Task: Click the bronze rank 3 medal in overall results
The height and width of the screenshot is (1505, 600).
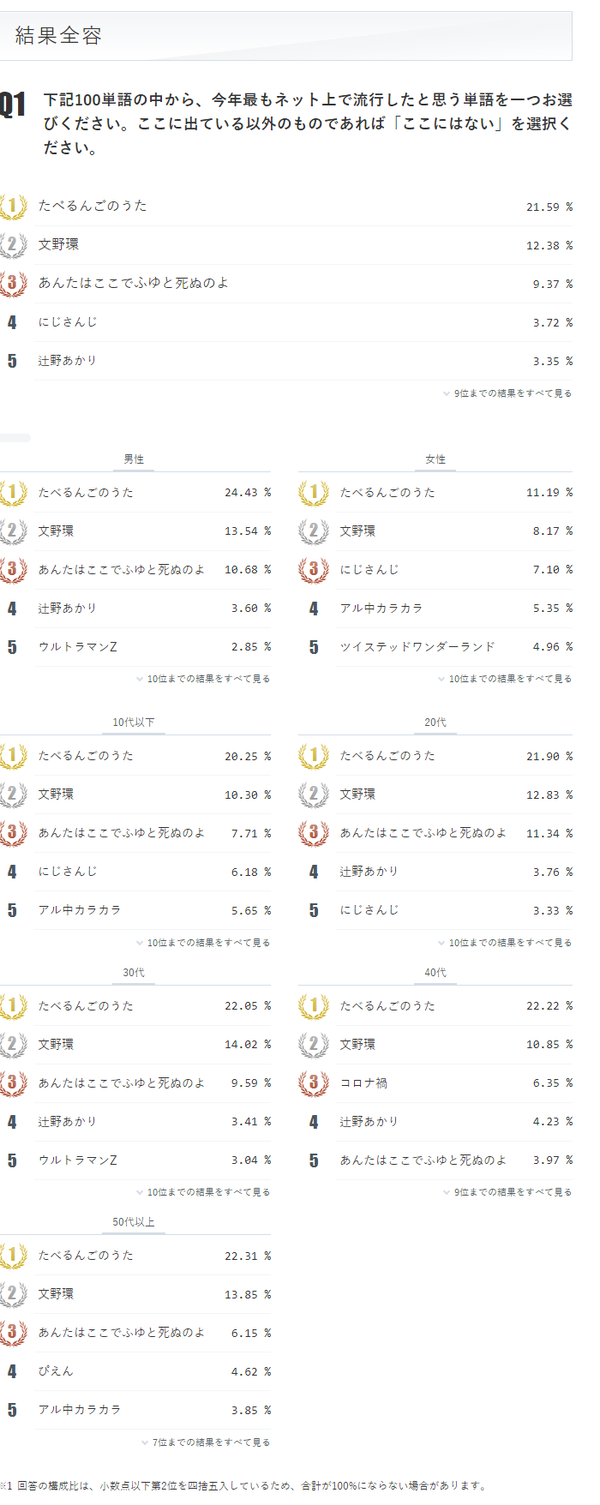Action: click(x=12, y=284)
